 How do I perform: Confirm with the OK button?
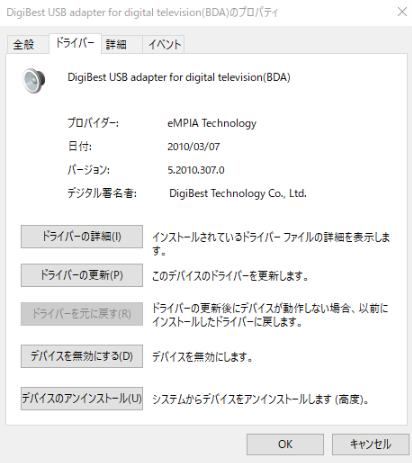(x=285, y=444)
